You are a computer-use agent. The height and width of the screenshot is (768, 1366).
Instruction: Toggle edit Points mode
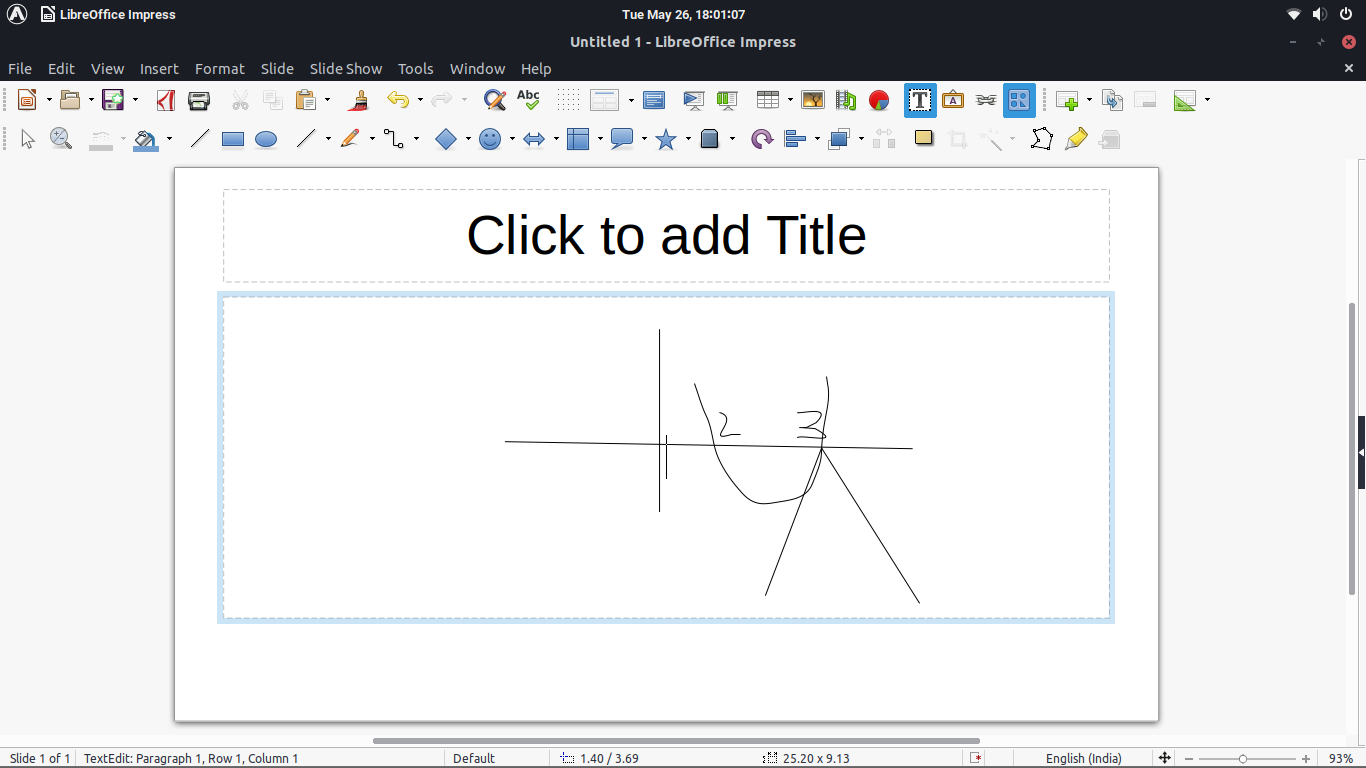[1041, 139]
